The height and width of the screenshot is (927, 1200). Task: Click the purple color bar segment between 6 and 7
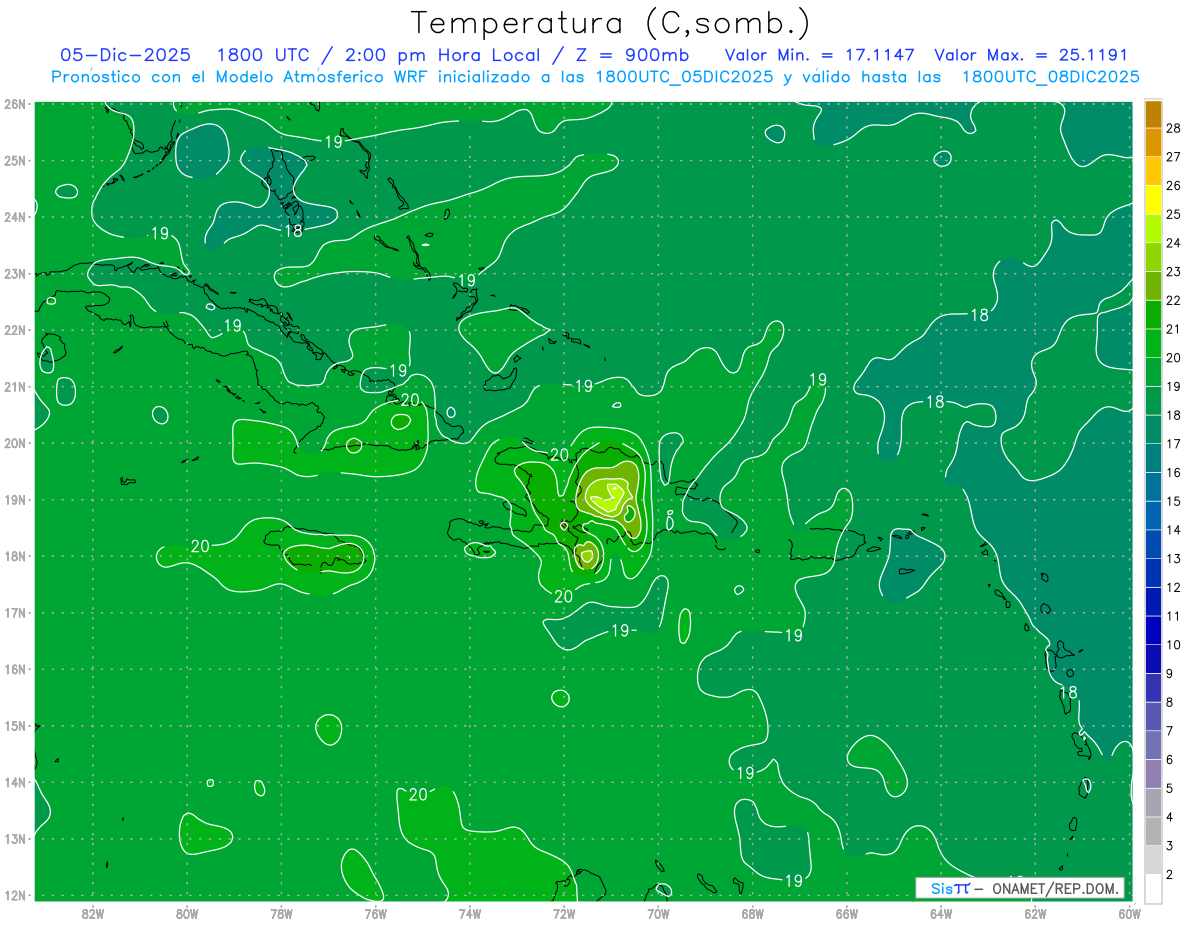tap(1153, 746)
